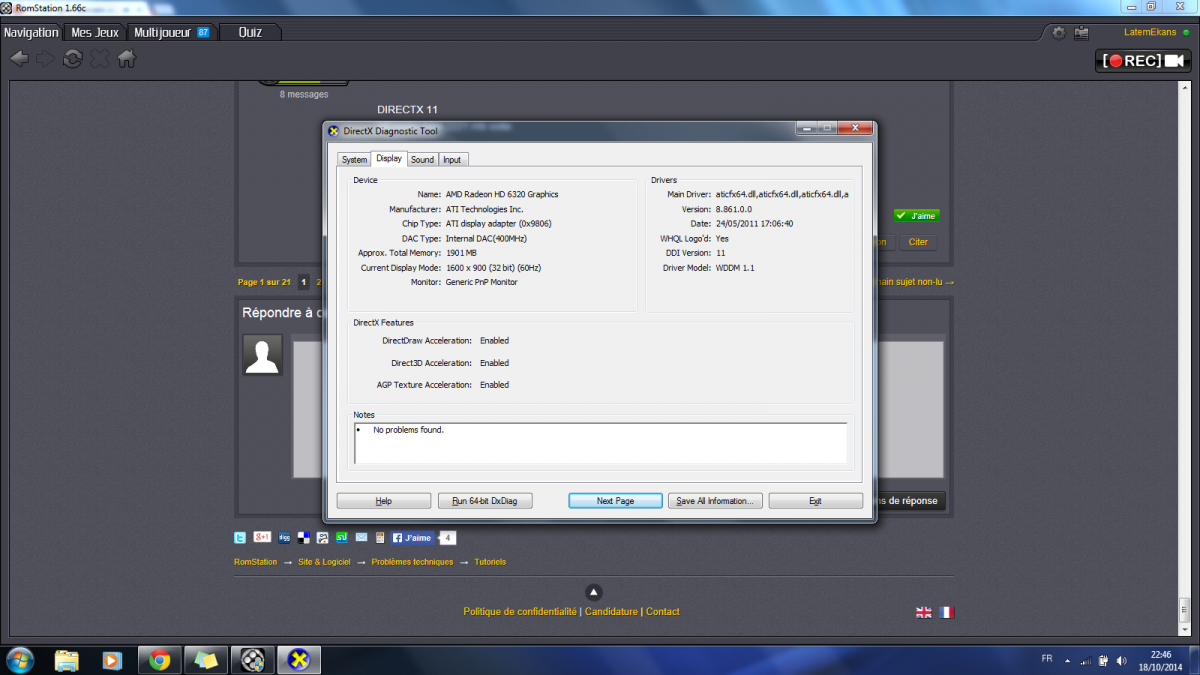The height and width of the screenshot is (675, 1200).
Task: Click the Exit button in DxDiag
Action: (815, 501)
